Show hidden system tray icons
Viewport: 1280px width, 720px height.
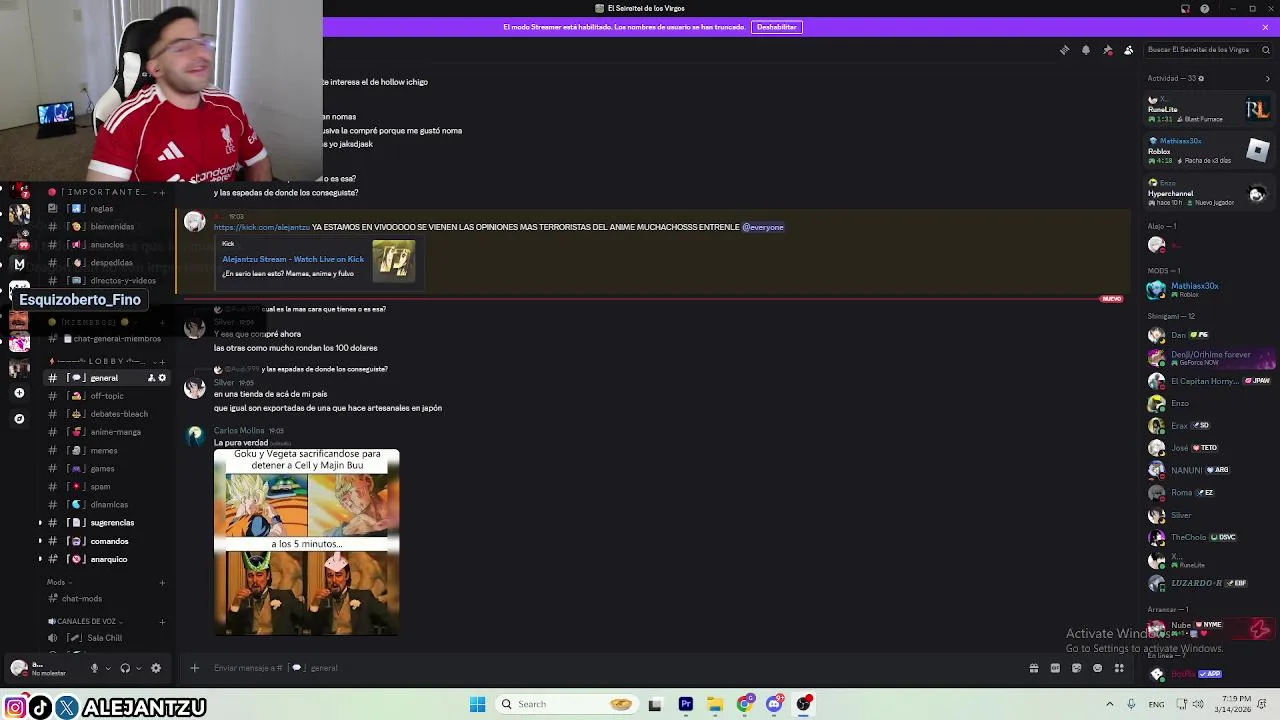click(x=1109, y=704)
